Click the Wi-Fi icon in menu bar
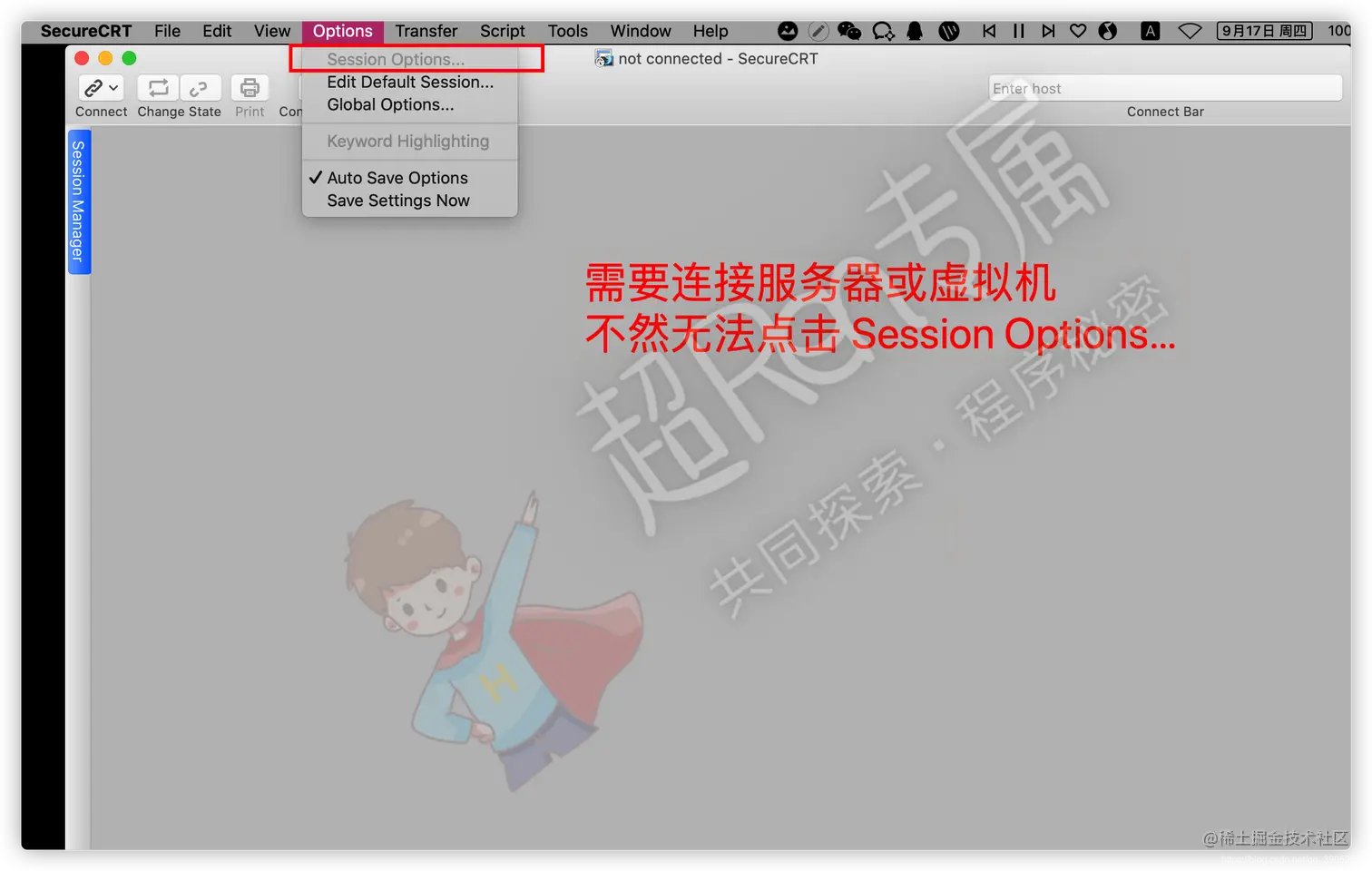 pyautogui.click(x=1190, y=31)
